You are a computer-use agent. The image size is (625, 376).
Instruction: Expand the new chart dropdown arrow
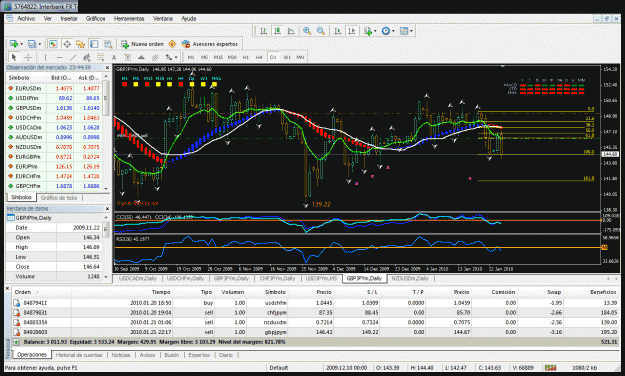(21, 44)
